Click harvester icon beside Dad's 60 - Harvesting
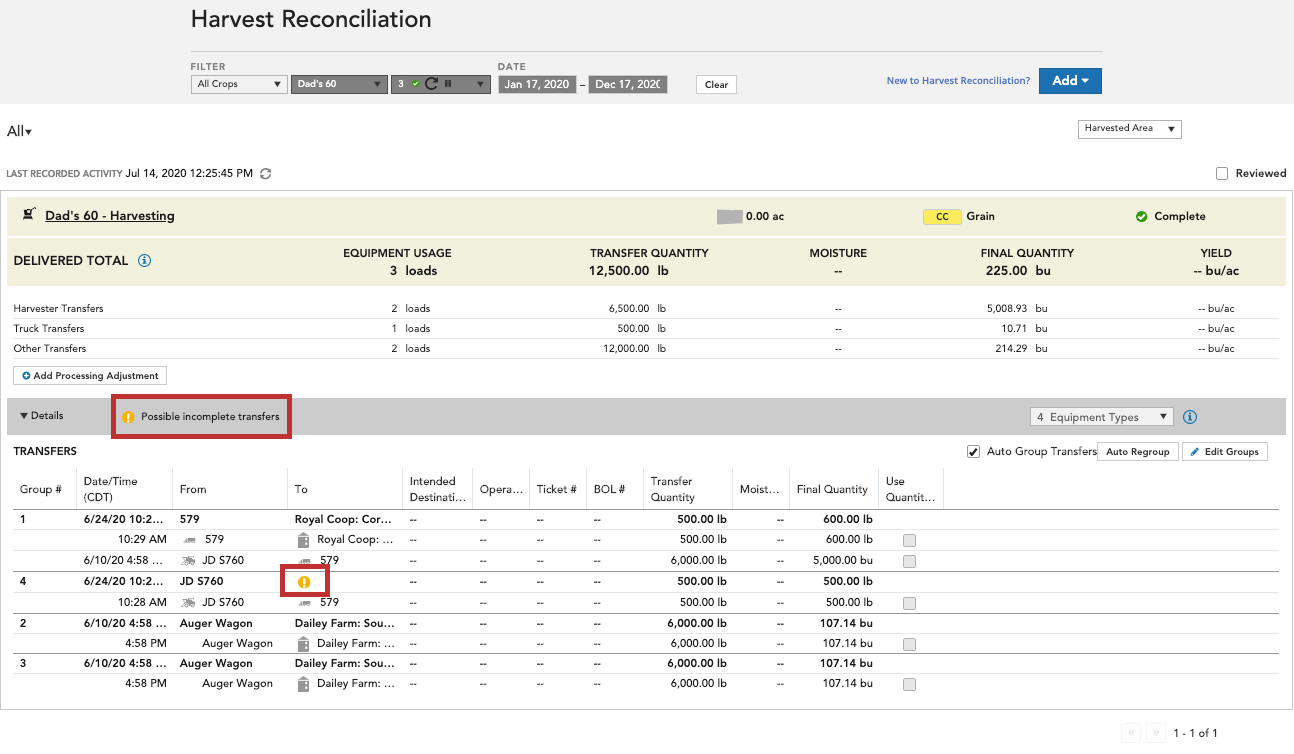The height and width of the screenshot is (754, 1294). [x=29, y=215]
